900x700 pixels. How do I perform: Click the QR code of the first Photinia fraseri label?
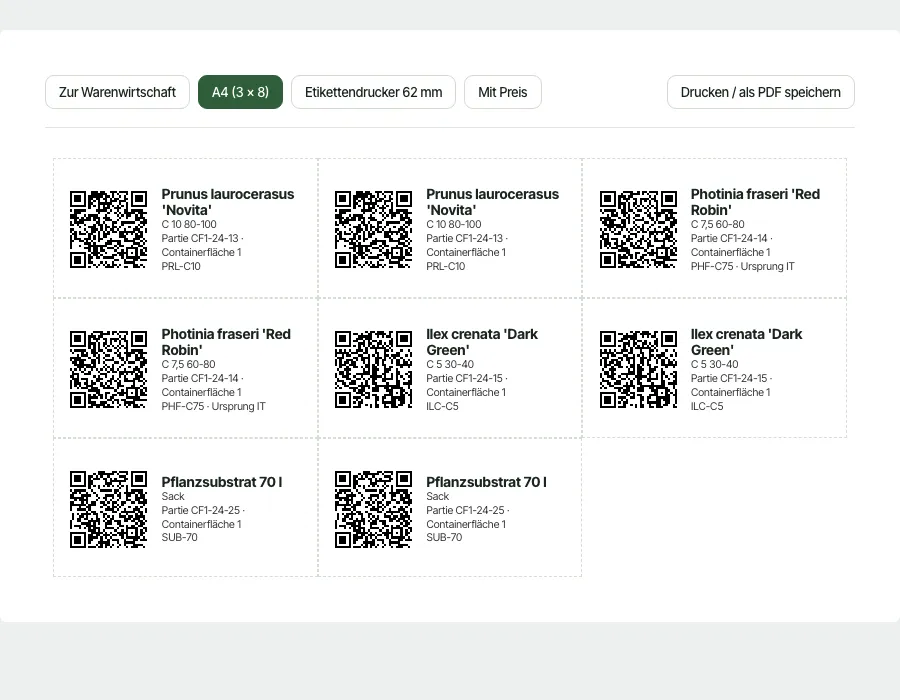[x=638, y=230]
